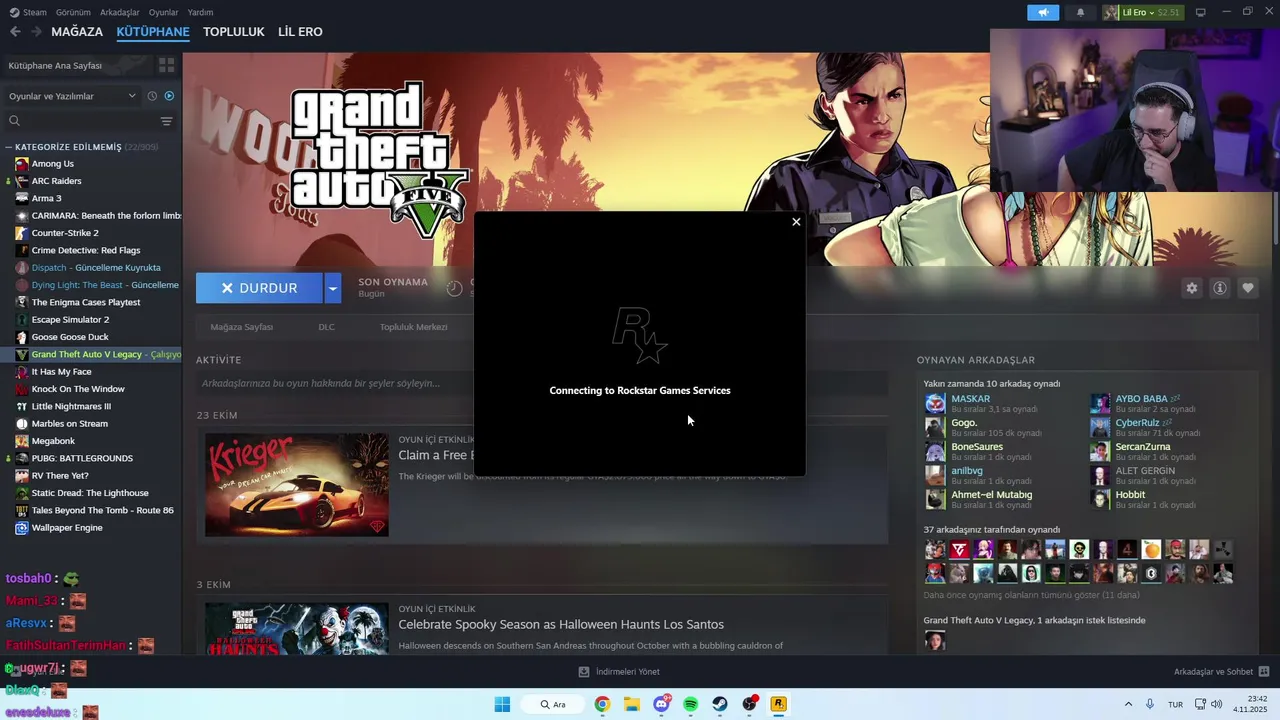This screenshot has width=1280, height=720.
Task: Open library grid view icon
Action: pyautogui.click(x=166, y=65)
